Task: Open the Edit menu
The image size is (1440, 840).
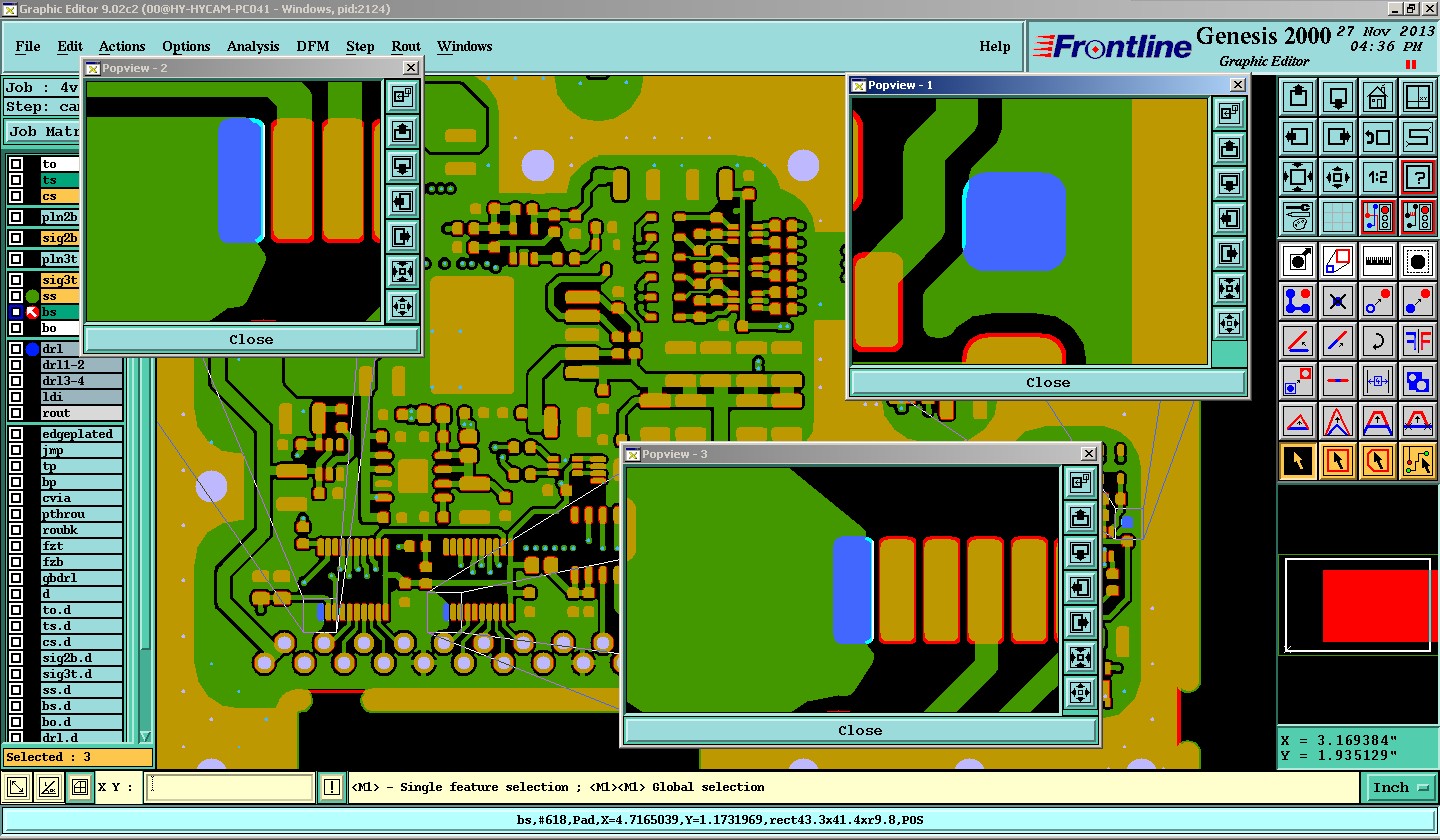Action: click(70, 46)
